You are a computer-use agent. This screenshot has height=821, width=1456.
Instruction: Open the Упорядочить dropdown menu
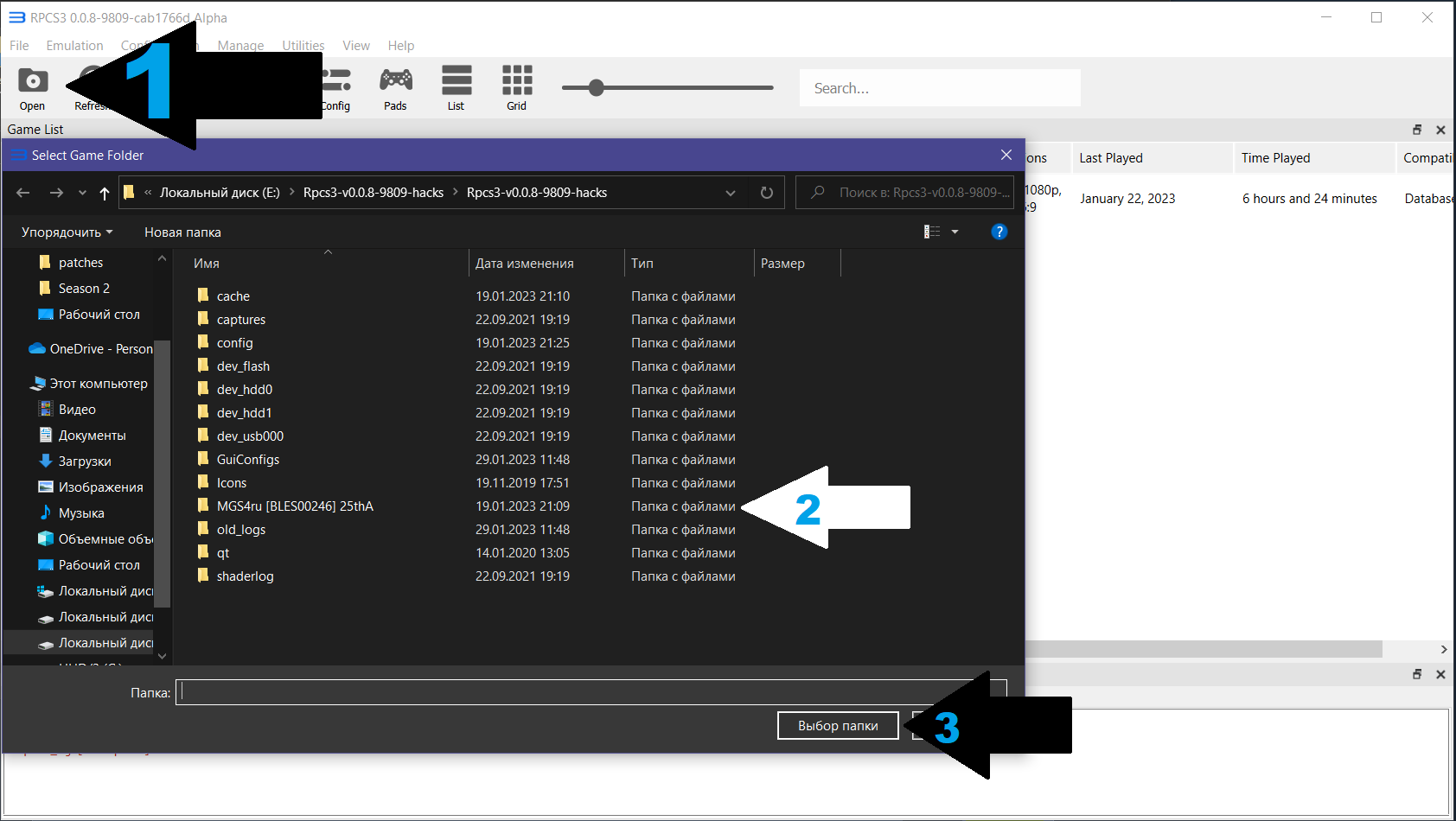[x=67, y=232]
